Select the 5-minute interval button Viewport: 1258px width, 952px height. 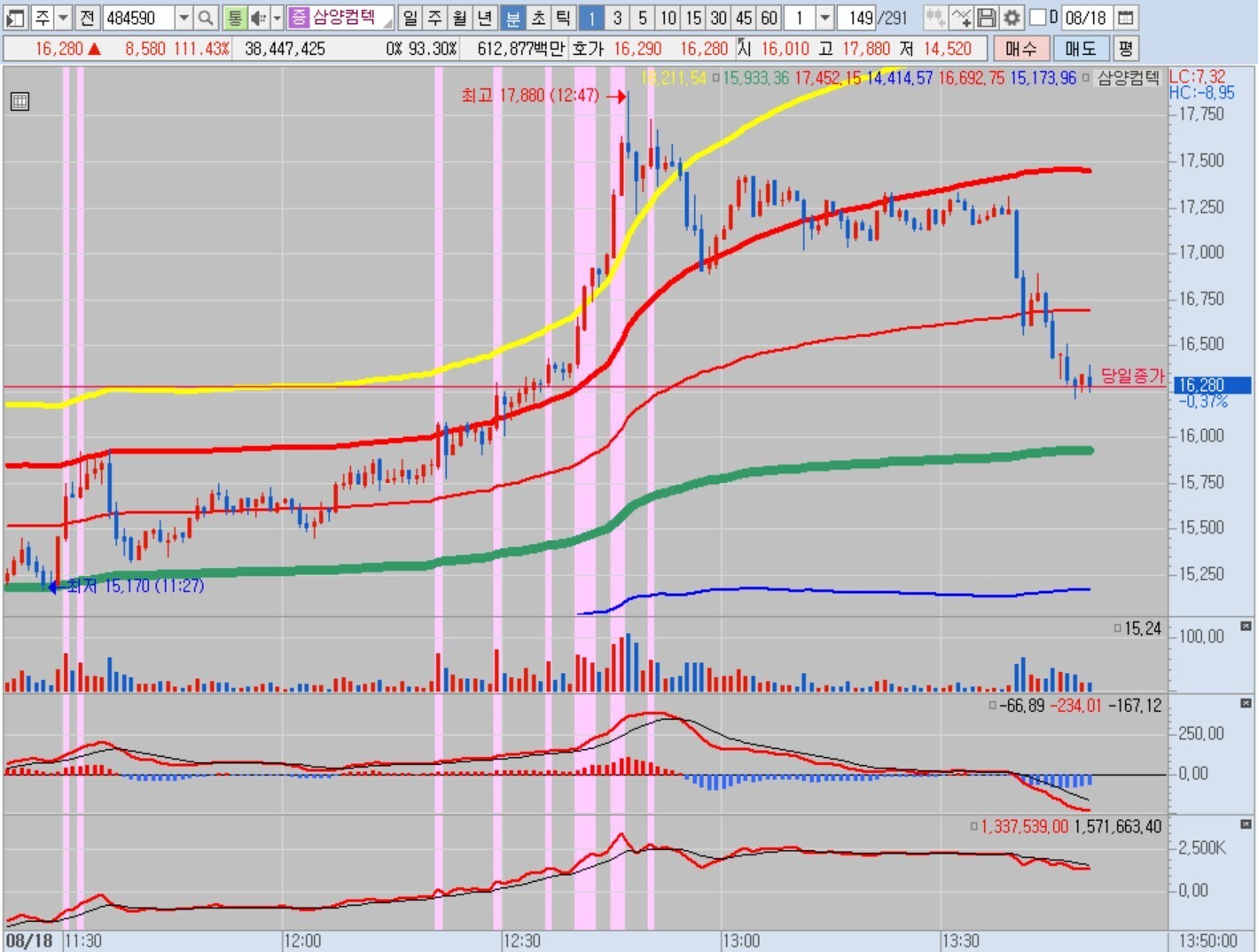[643, 17]
